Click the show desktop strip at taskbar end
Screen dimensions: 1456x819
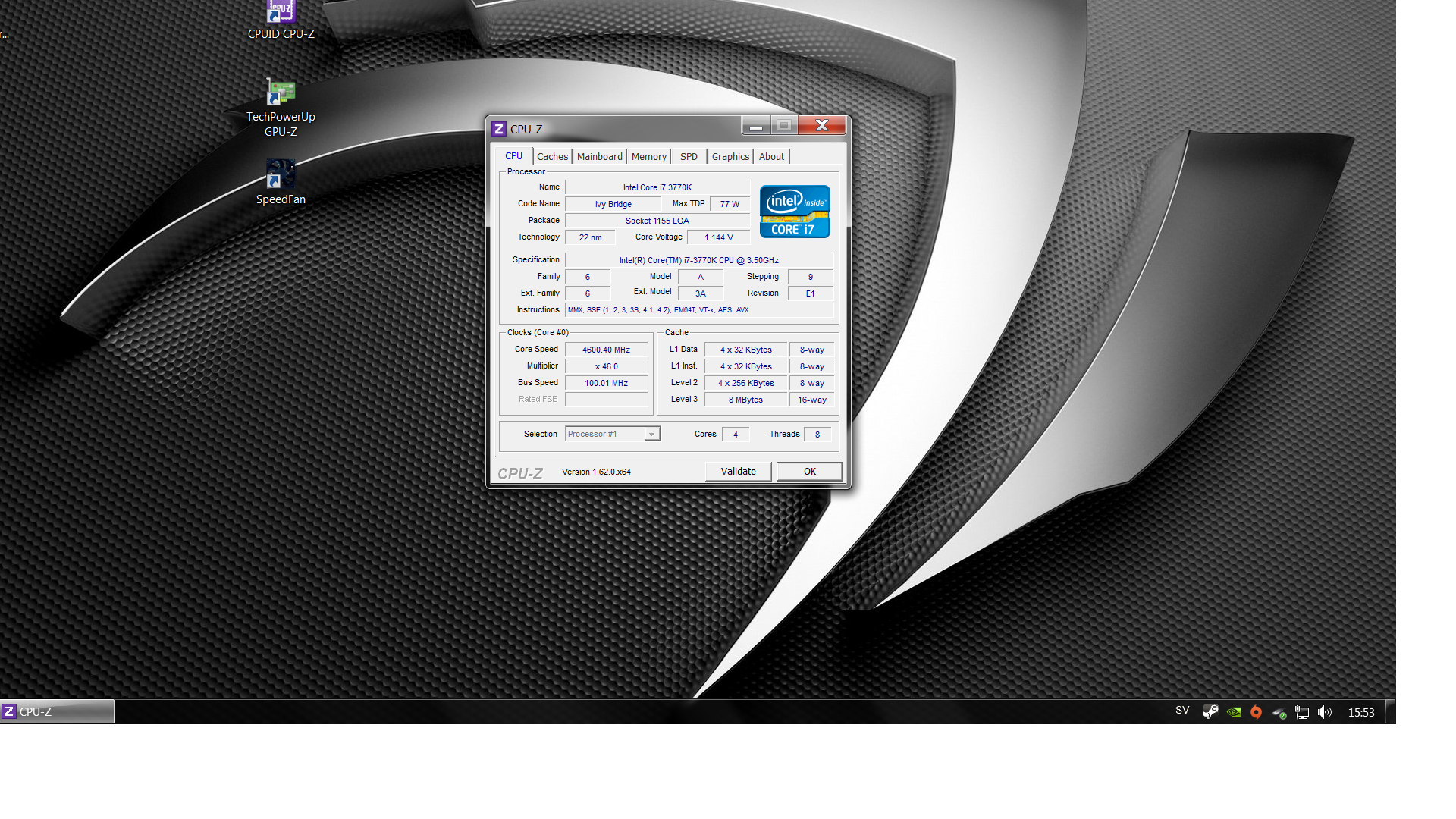[x=1391, y=711]
